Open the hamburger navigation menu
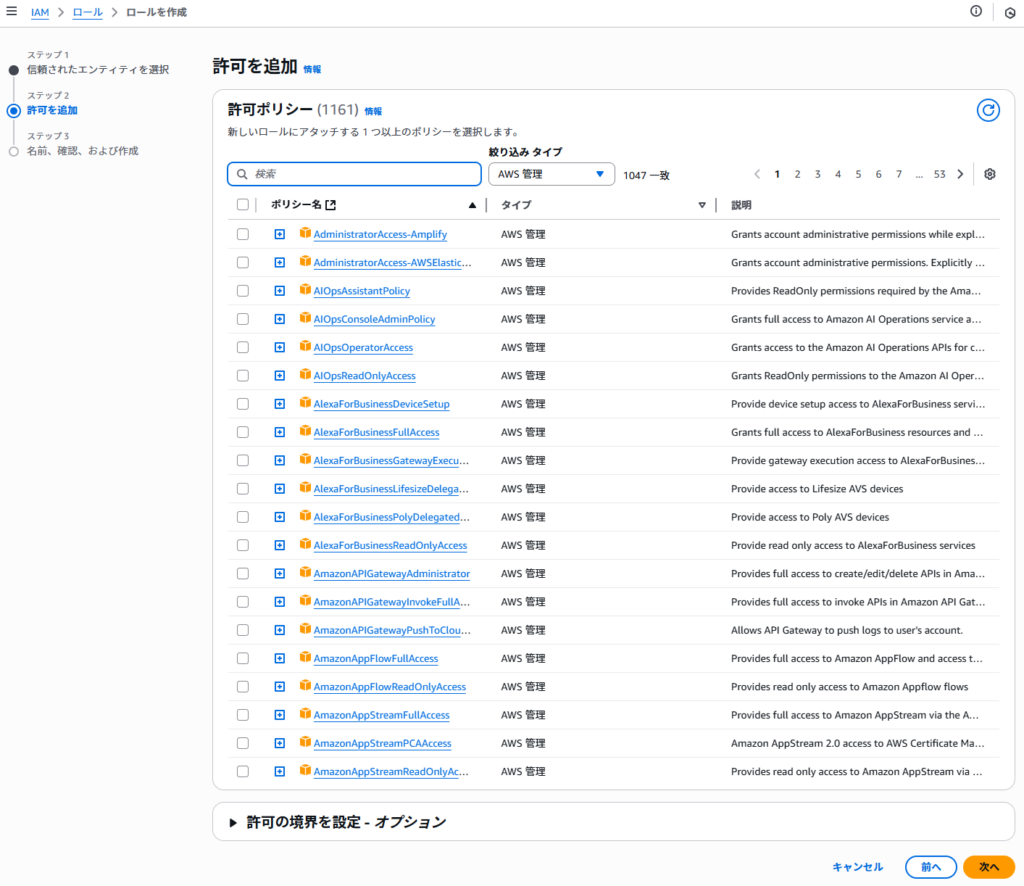This screenshot has width=1024, height=886. [11, 11]
